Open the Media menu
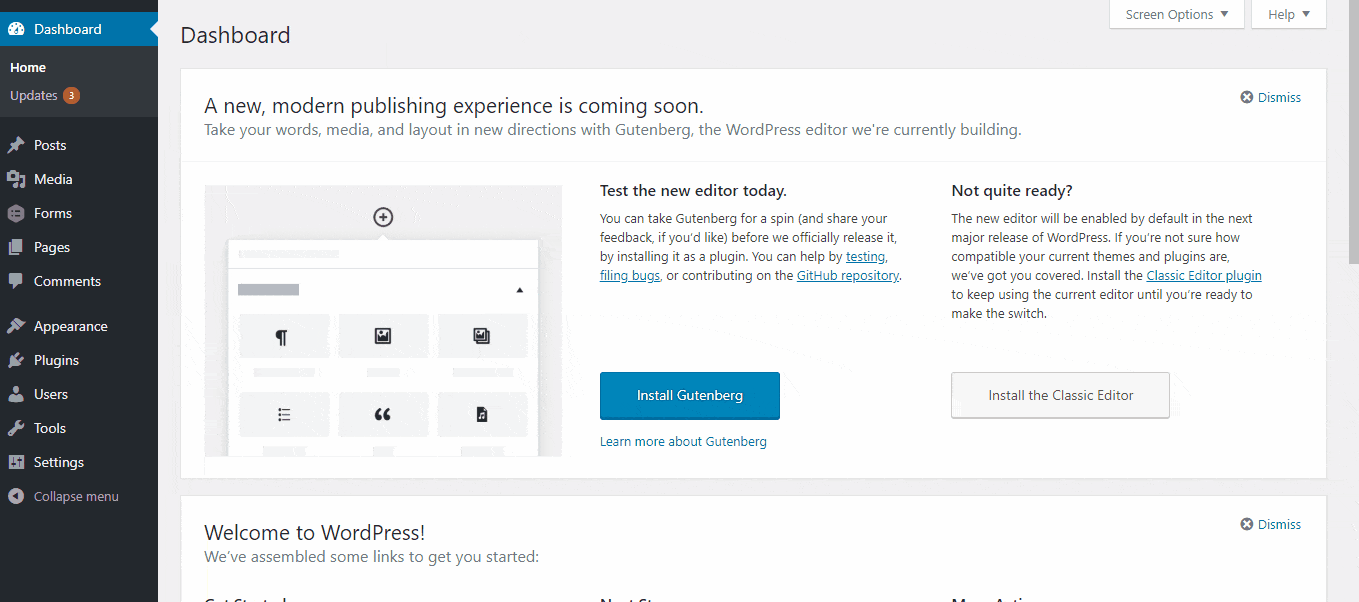 tap(79, 179)
